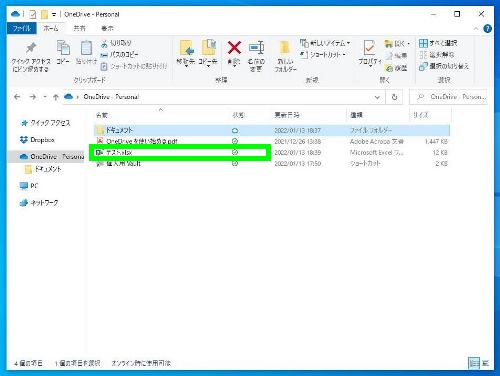Viewport: 500px width, 376px height.
Task: Switch to the View tab
Action: click(107, 28)
